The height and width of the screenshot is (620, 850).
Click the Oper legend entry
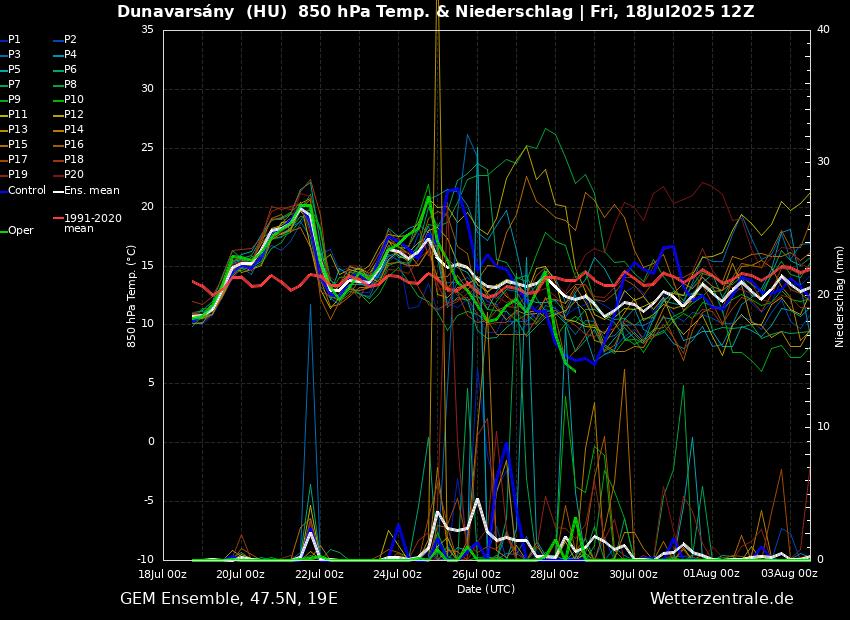(x=20, y=231)
